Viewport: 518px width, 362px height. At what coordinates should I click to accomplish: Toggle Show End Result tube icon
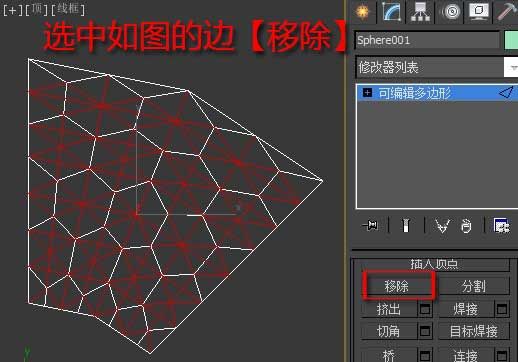click(x=406, y=226)
